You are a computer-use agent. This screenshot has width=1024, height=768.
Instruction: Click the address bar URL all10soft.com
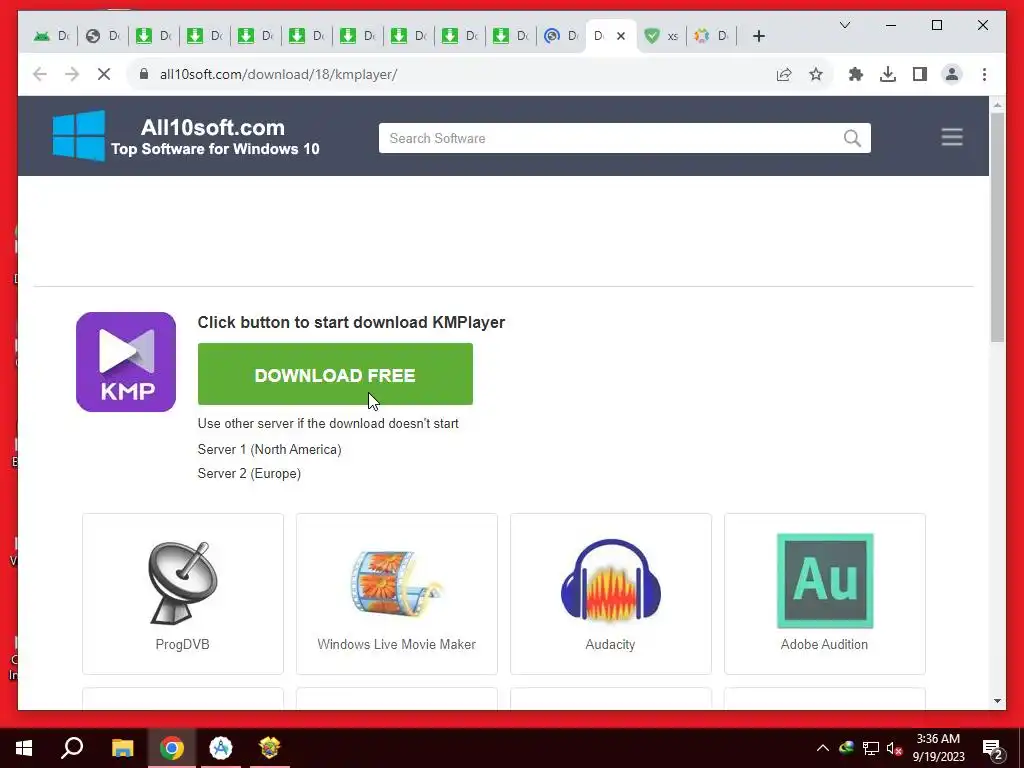pos(278,74)
